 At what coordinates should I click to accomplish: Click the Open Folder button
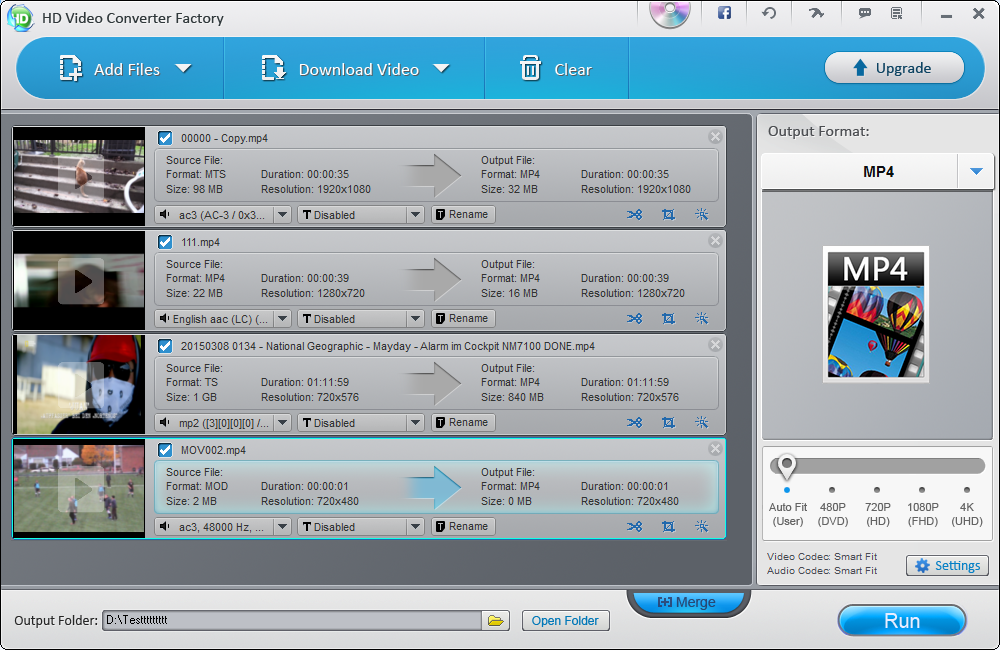[x=565, y=621]
